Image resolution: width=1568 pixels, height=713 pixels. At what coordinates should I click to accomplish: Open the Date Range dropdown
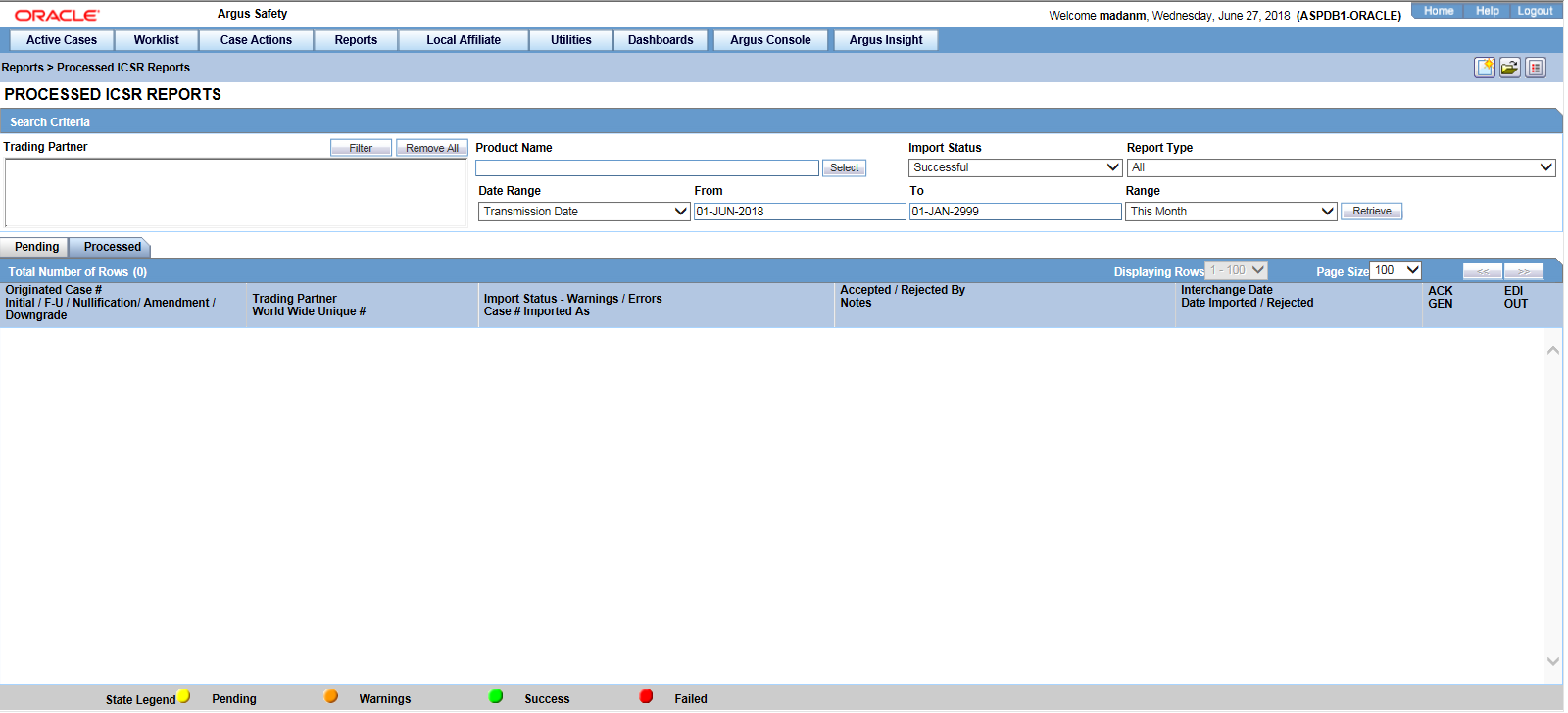tap(584, 212)
